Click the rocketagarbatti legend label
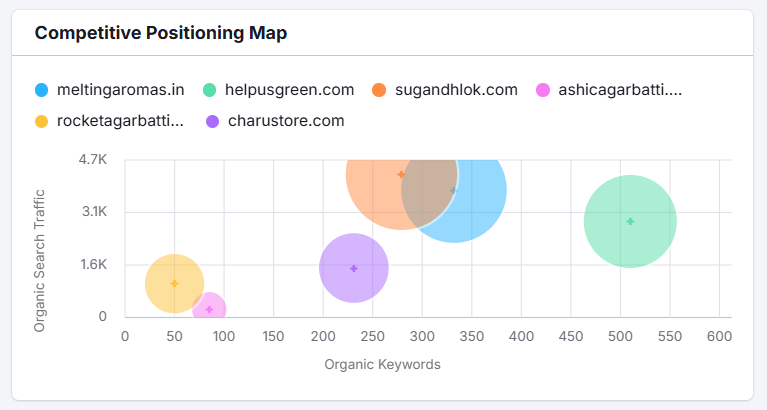 (121, 121)
